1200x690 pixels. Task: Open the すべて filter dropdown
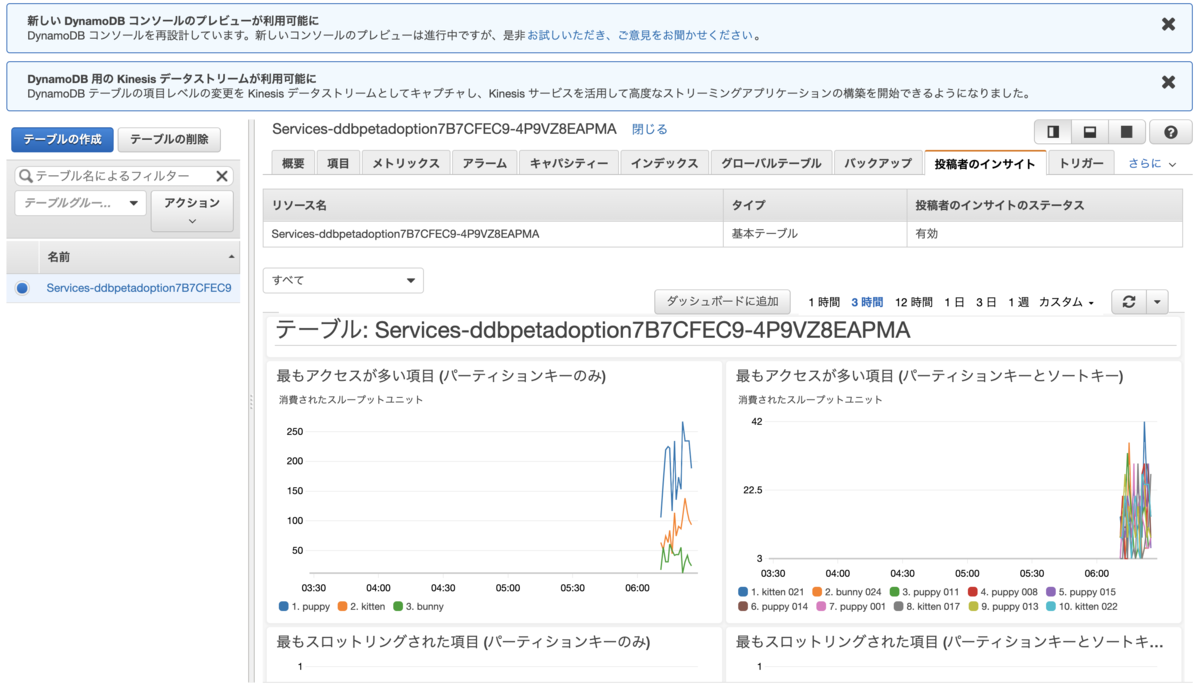click(x=343, y=281)
